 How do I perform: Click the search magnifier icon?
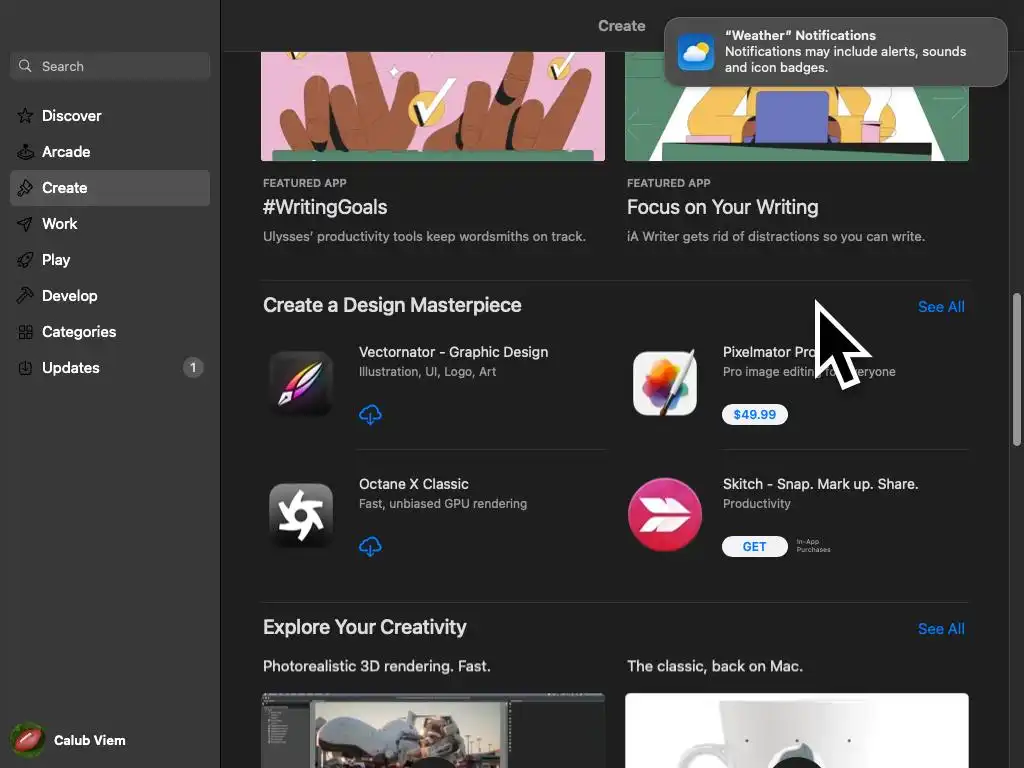25,66
